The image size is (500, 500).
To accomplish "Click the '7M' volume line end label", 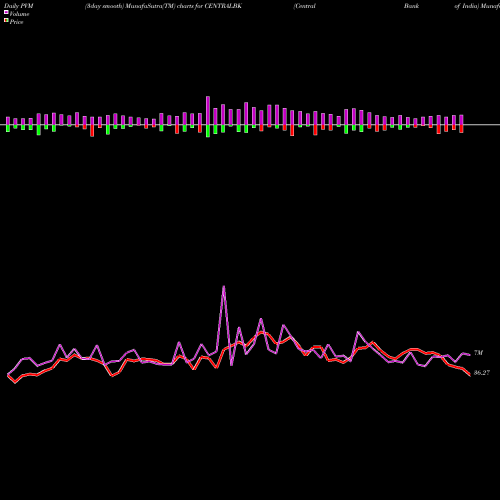I will [478, 353].
